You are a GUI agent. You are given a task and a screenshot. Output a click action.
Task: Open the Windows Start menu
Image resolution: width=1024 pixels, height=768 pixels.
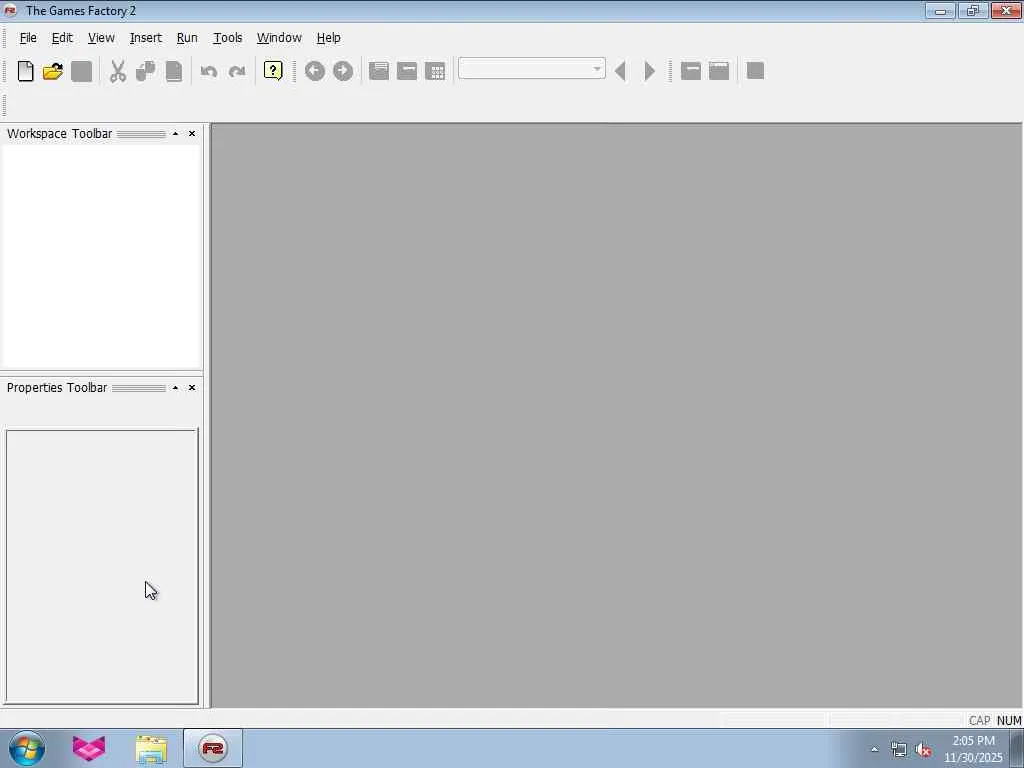coord(27,748)
